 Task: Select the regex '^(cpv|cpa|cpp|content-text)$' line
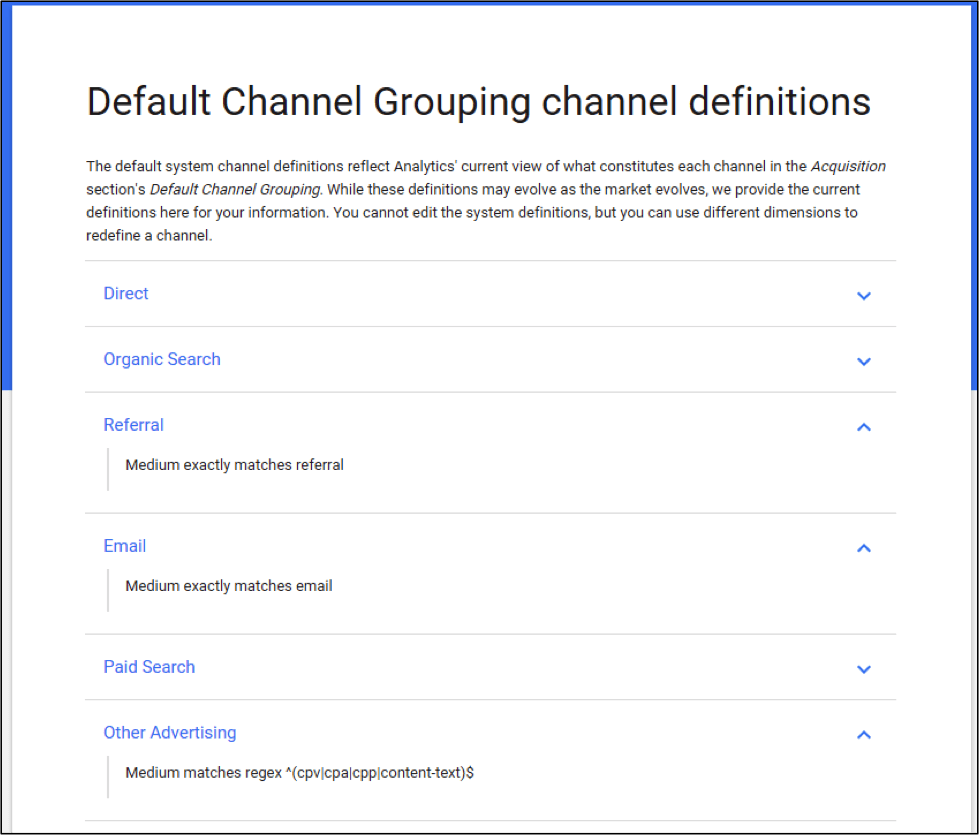click(x=299, y=773)
